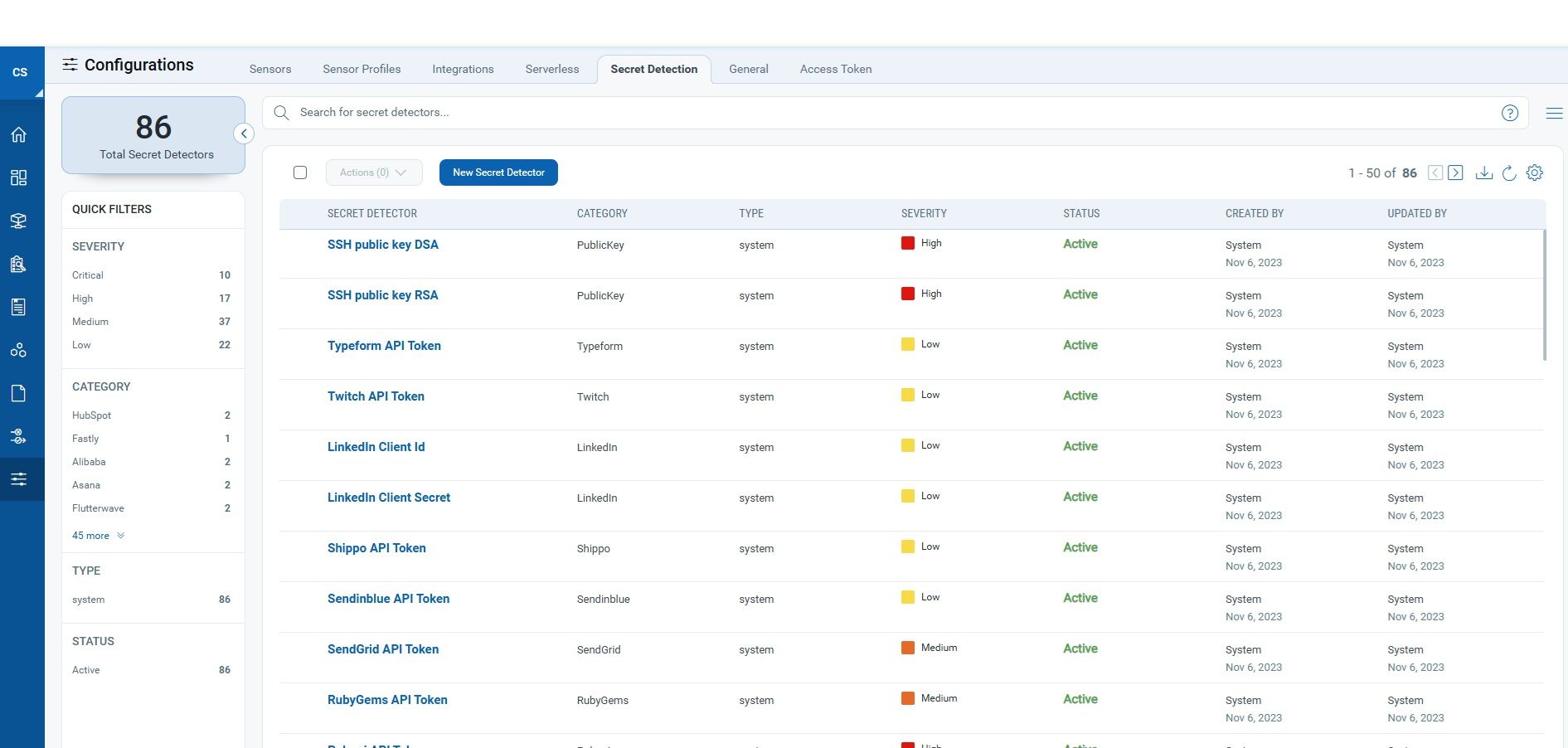
Task: Click the download icon above the table
Action: 1484,172
